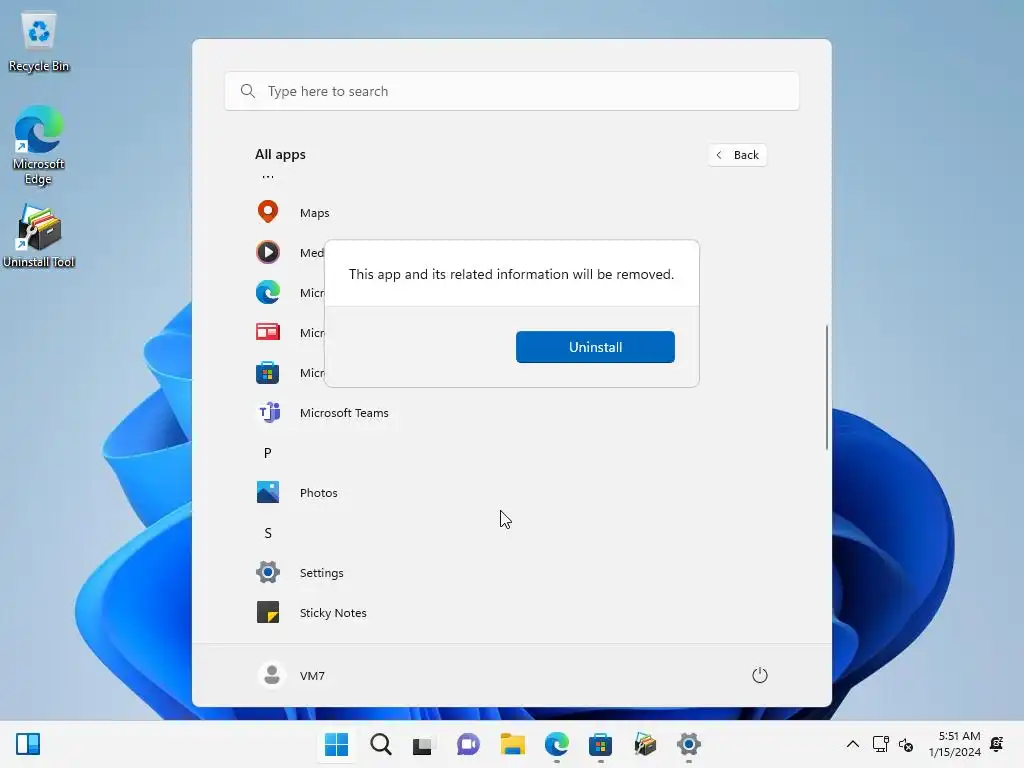Select the Maps label
1024x768 pixels.
pos(314,213)
